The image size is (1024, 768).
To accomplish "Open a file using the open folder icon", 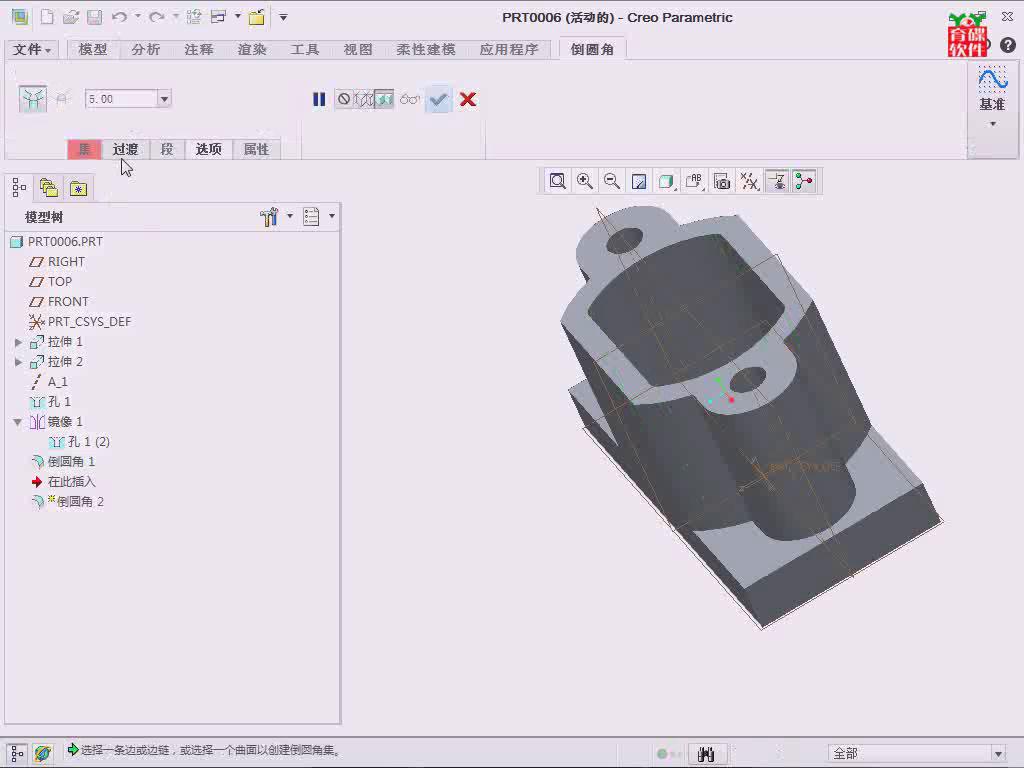I will (x=71, y=17).
